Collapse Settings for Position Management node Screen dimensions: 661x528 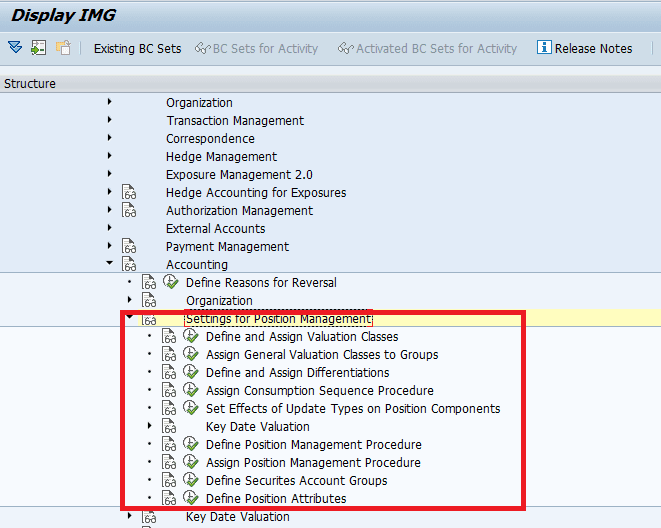[x=129, y=319]
